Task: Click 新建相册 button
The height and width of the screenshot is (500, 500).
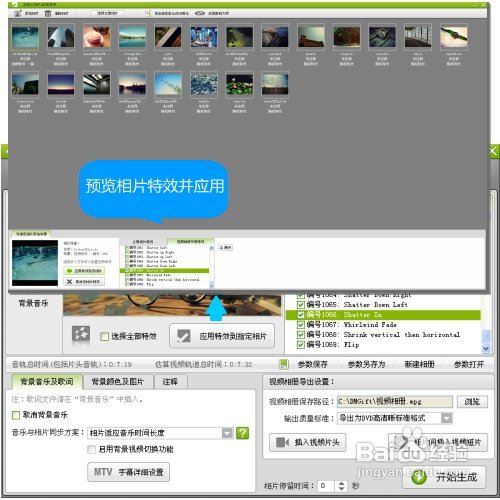Action: coord(419,364)
